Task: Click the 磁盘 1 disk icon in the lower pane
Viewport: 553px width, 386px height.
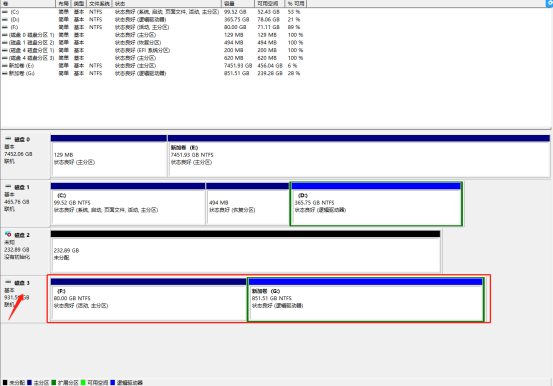Action: pyautogui.click(x=8, y=187)
